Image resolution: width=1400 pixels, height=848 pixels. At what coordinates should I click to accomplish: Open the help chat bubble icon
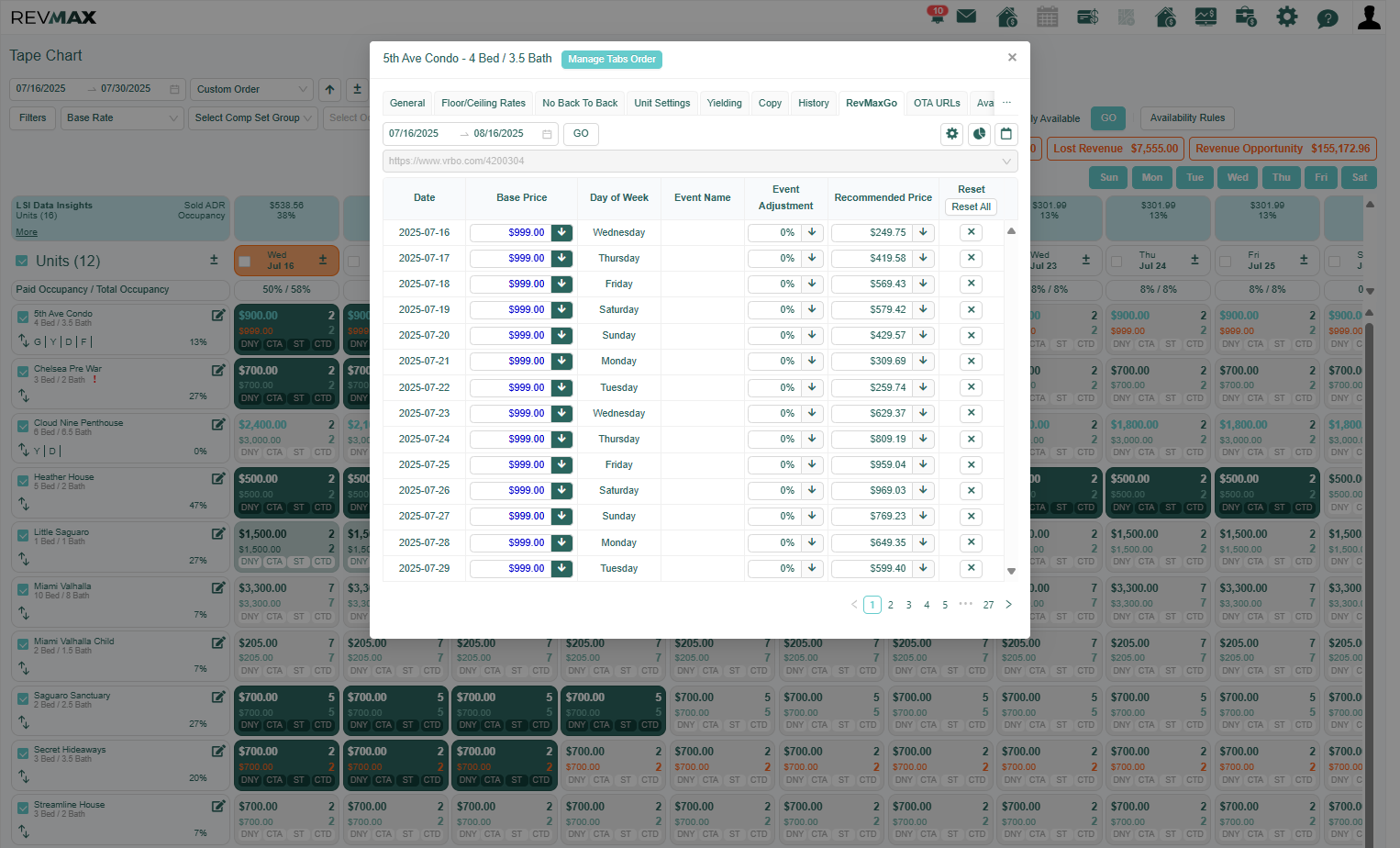(x=1327, y=17)
